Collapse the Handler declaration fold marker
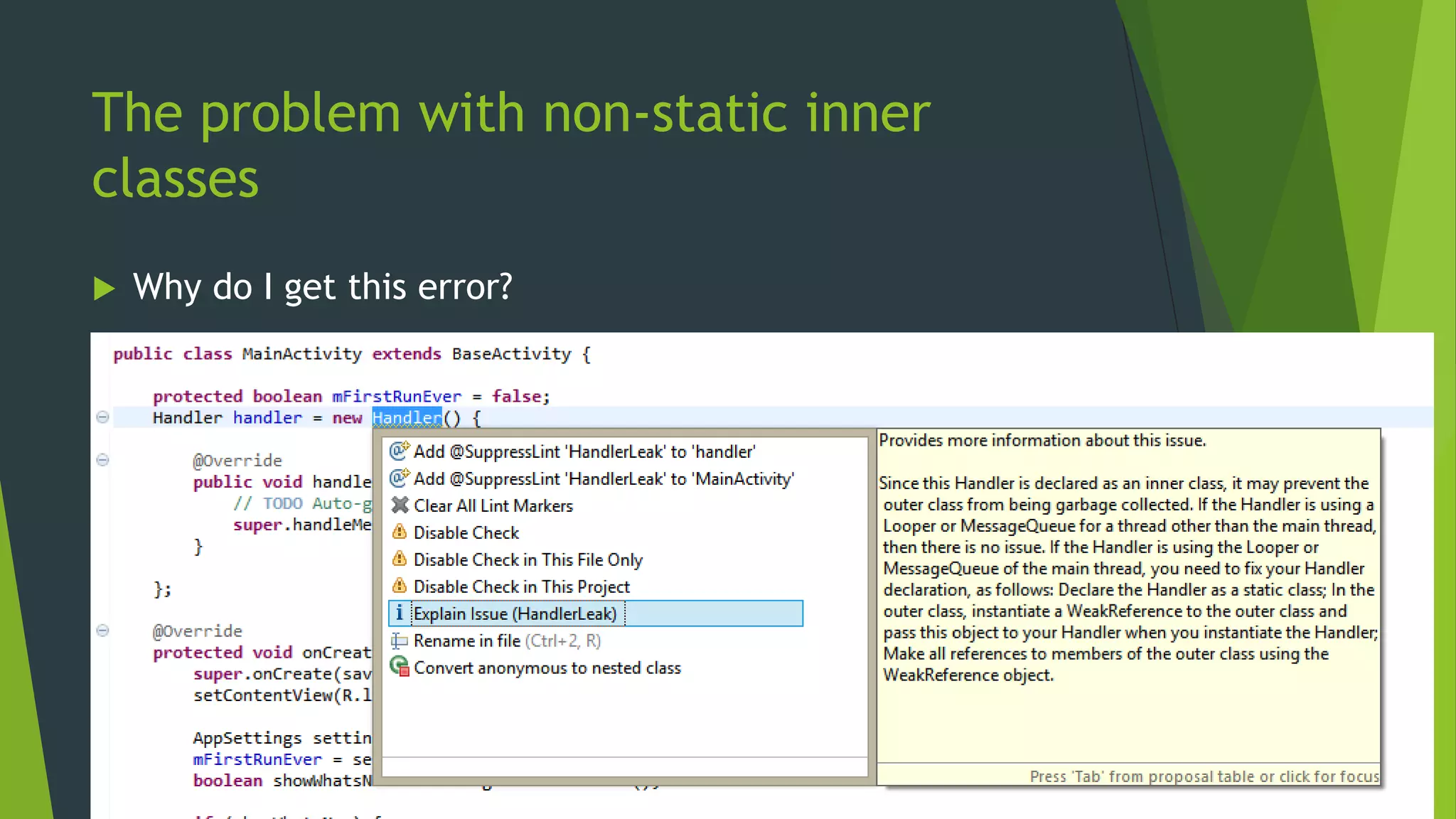The height and width of the screenshot is (819, 1456). [102, 417]
